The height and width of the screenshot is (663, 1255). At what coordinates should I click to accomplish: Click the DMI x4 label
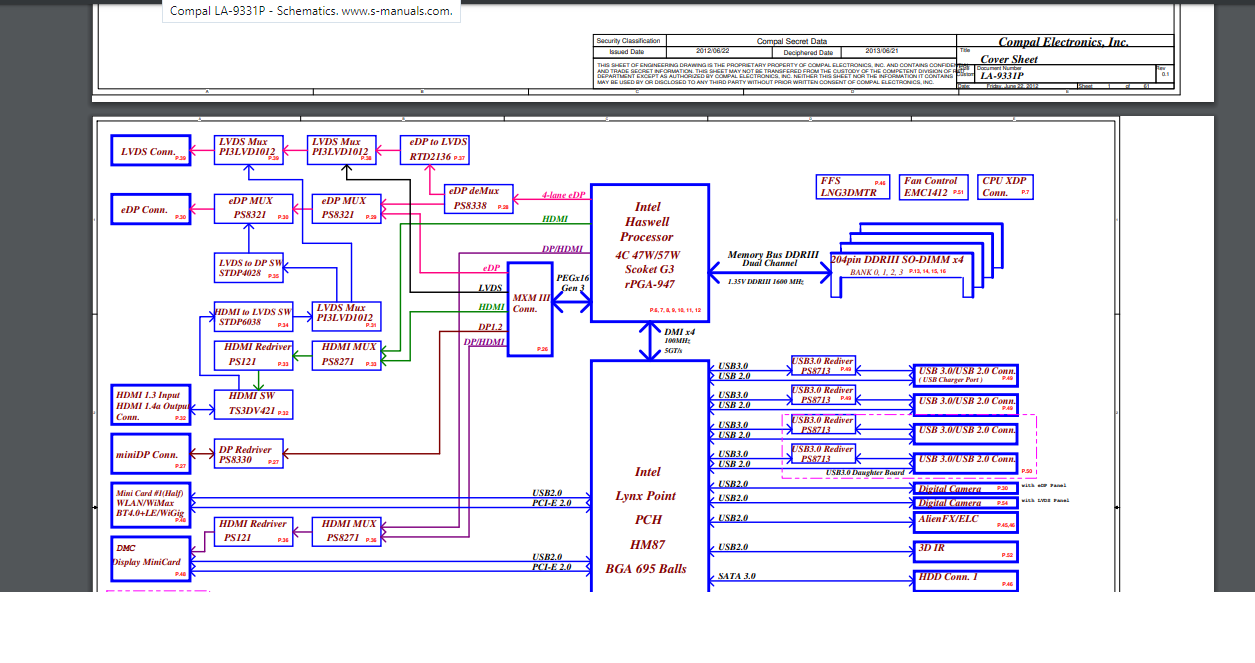click(x=679, y=332)
